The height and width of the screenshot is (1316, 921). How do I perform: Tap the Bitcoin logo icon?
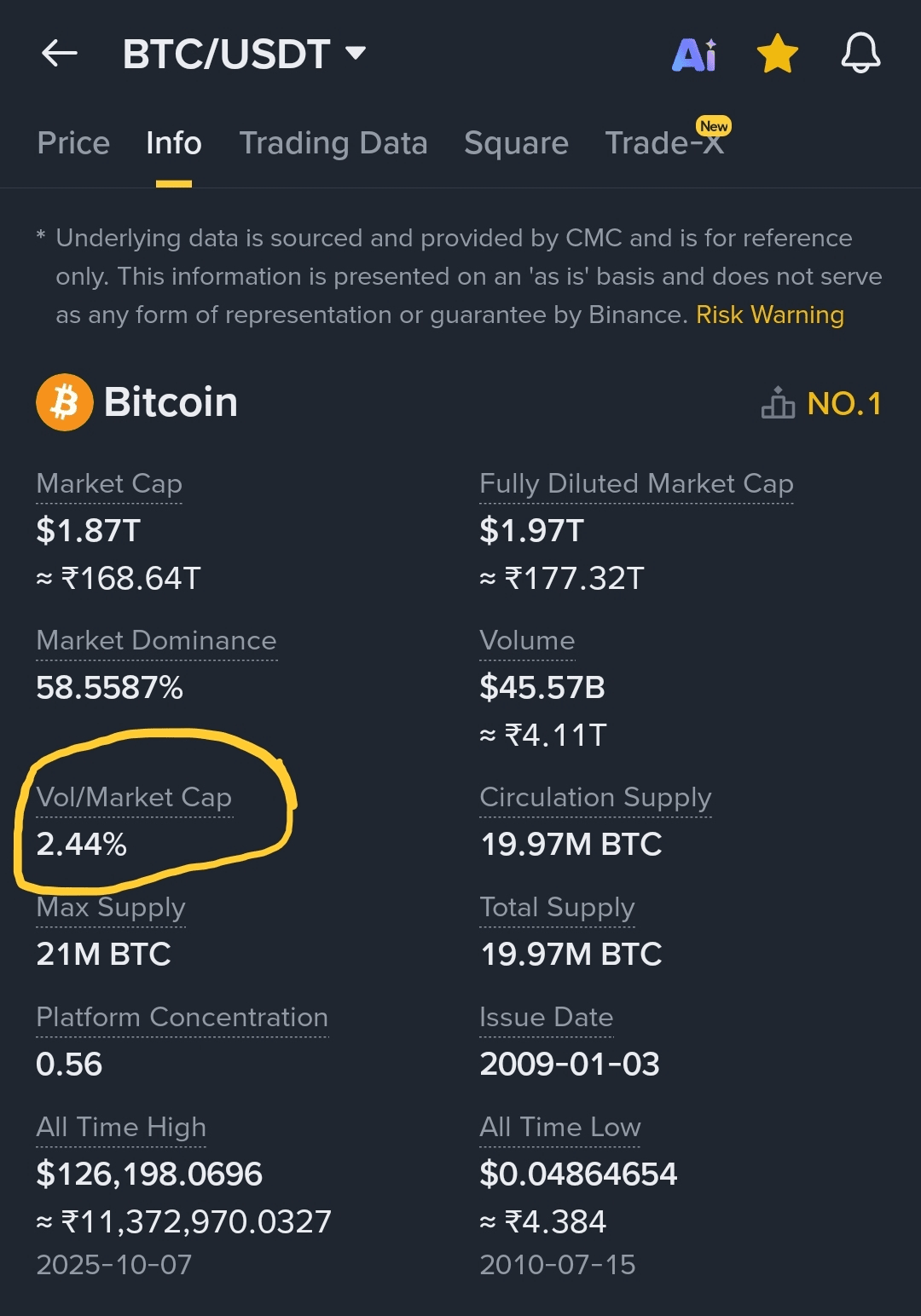(65, 402)
